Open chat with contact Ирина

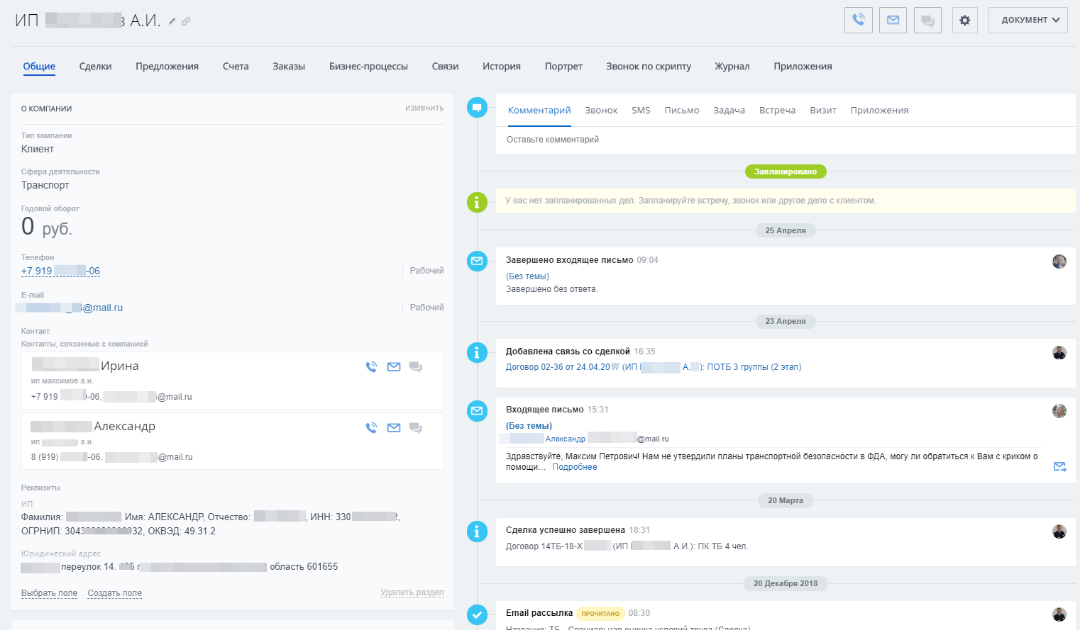(415, 367)
